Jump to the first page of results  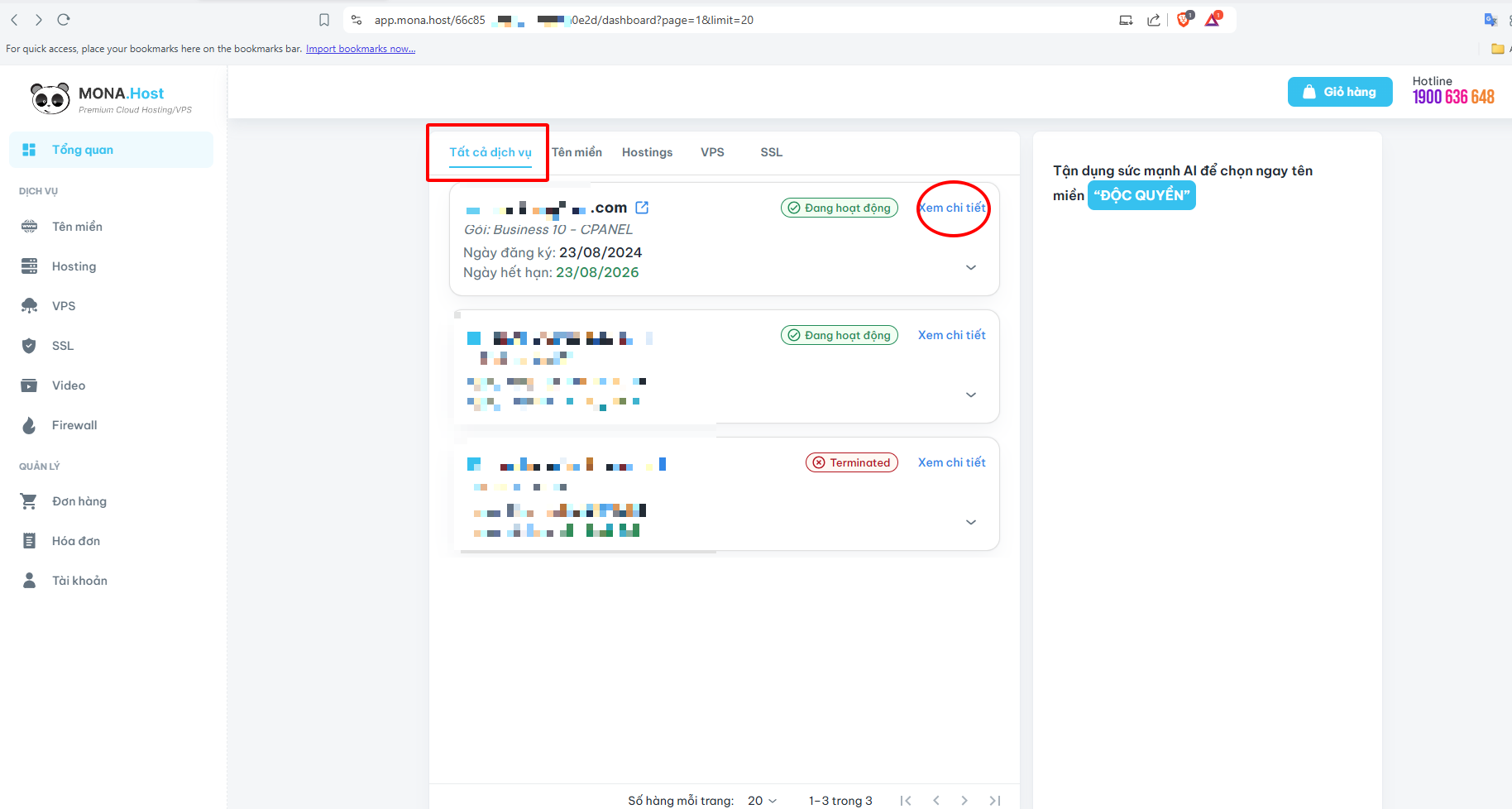pos(906,801)
